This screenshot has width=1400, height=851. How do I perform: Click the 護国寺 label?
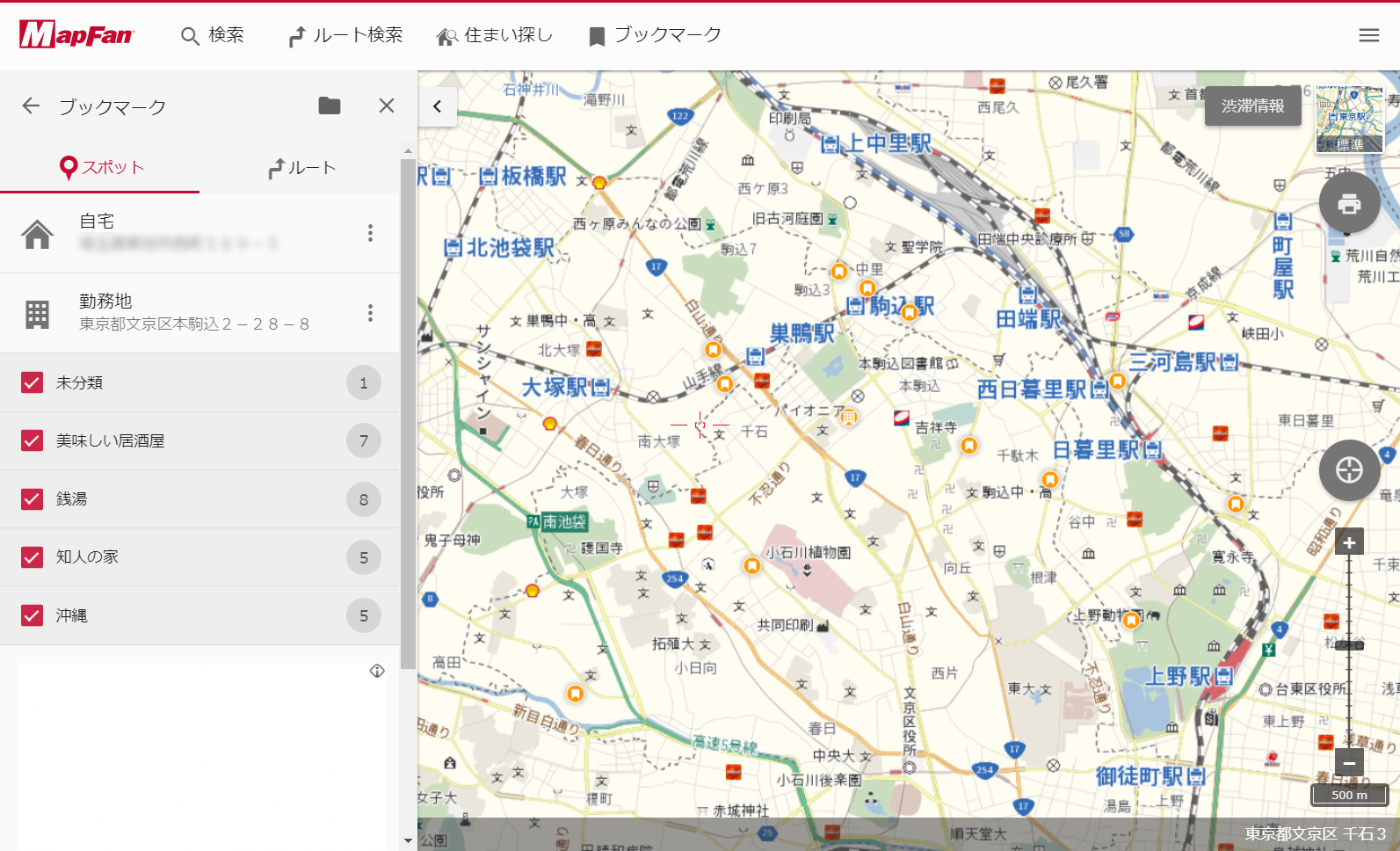(x=602, y=548)
